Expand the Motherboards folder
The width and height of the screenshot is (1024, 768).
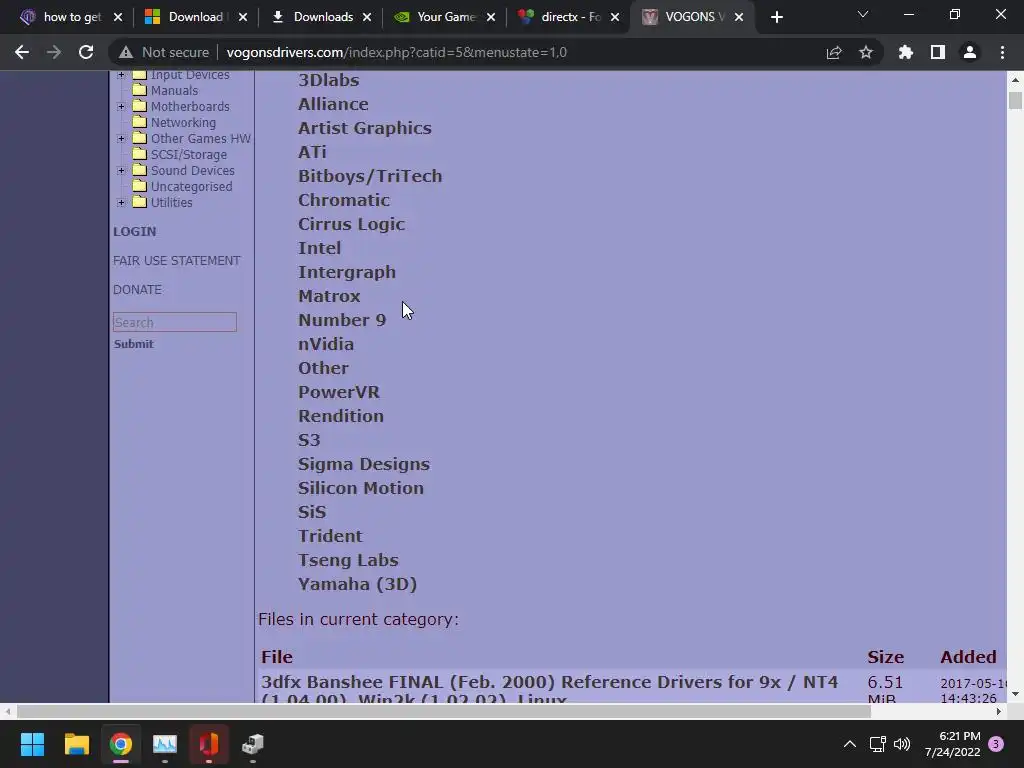[121, 106]
